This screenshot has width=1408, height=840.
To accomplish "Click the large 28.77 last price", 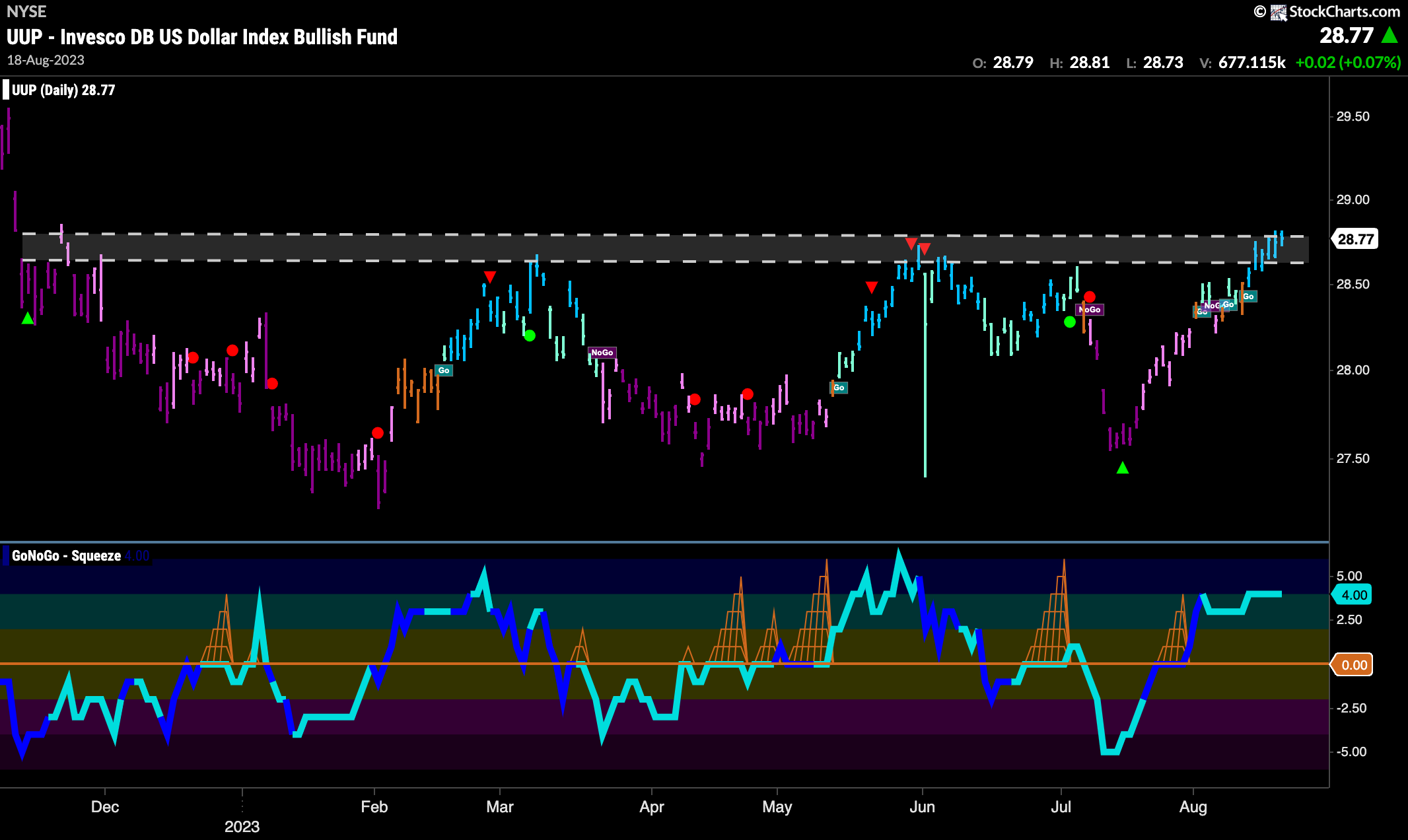I will [x=1347, y=35].
